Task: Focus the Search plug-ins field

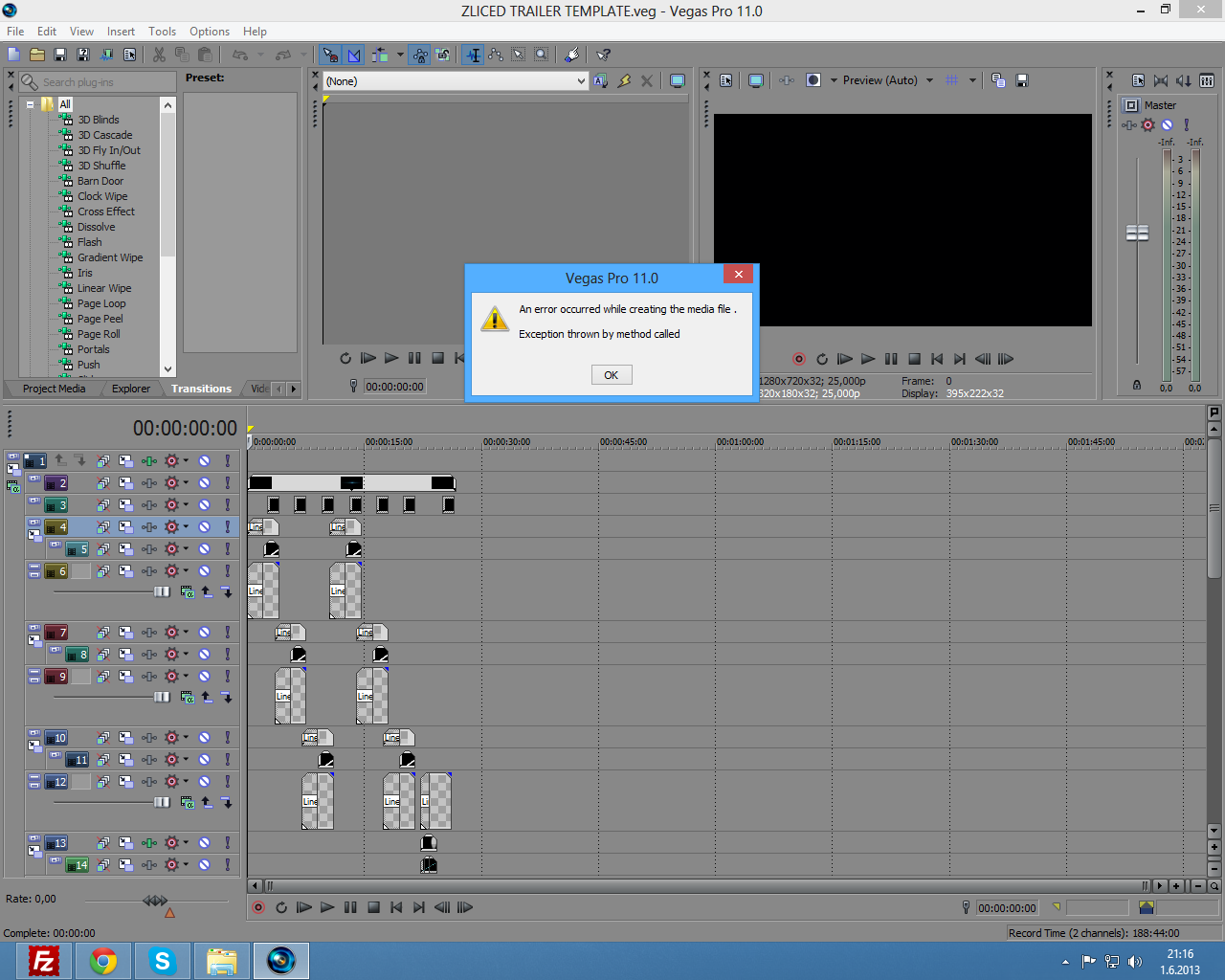Action: tap(98, 82)
